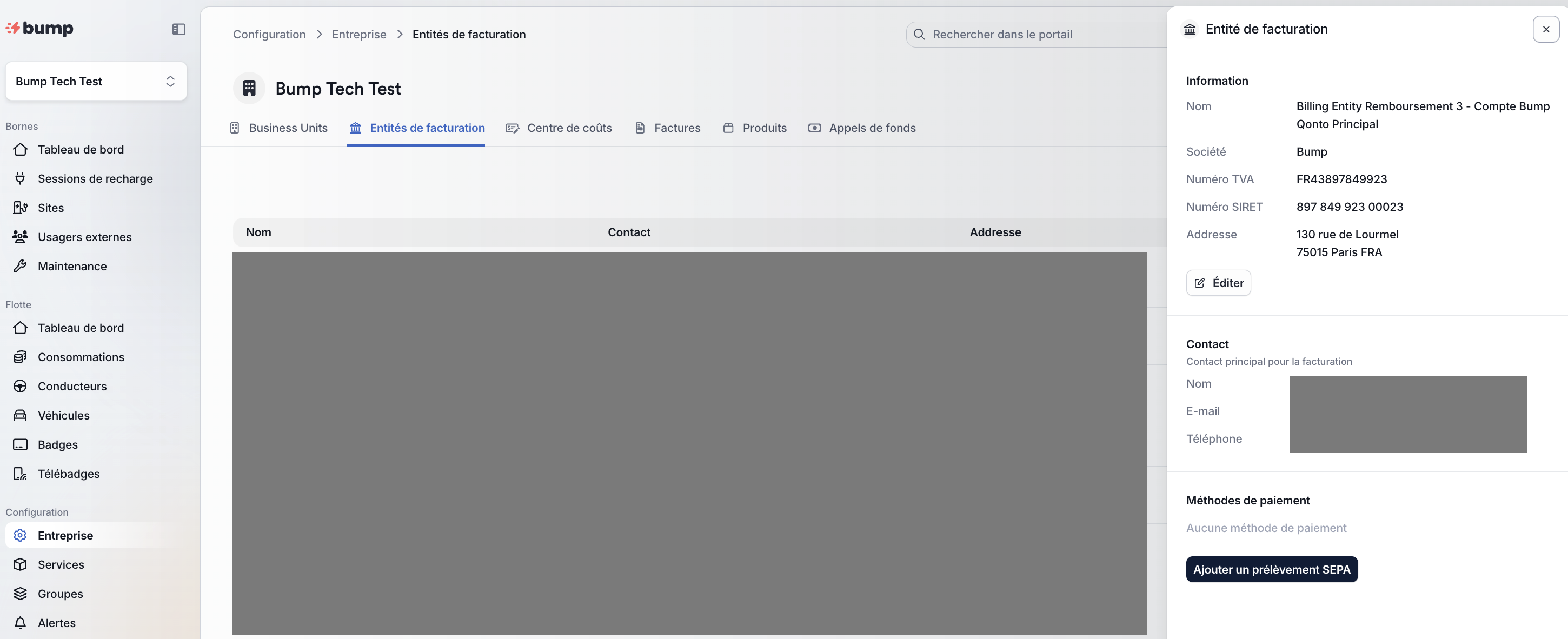
Task: Click the Alertes bell icon
Action: 20,623
